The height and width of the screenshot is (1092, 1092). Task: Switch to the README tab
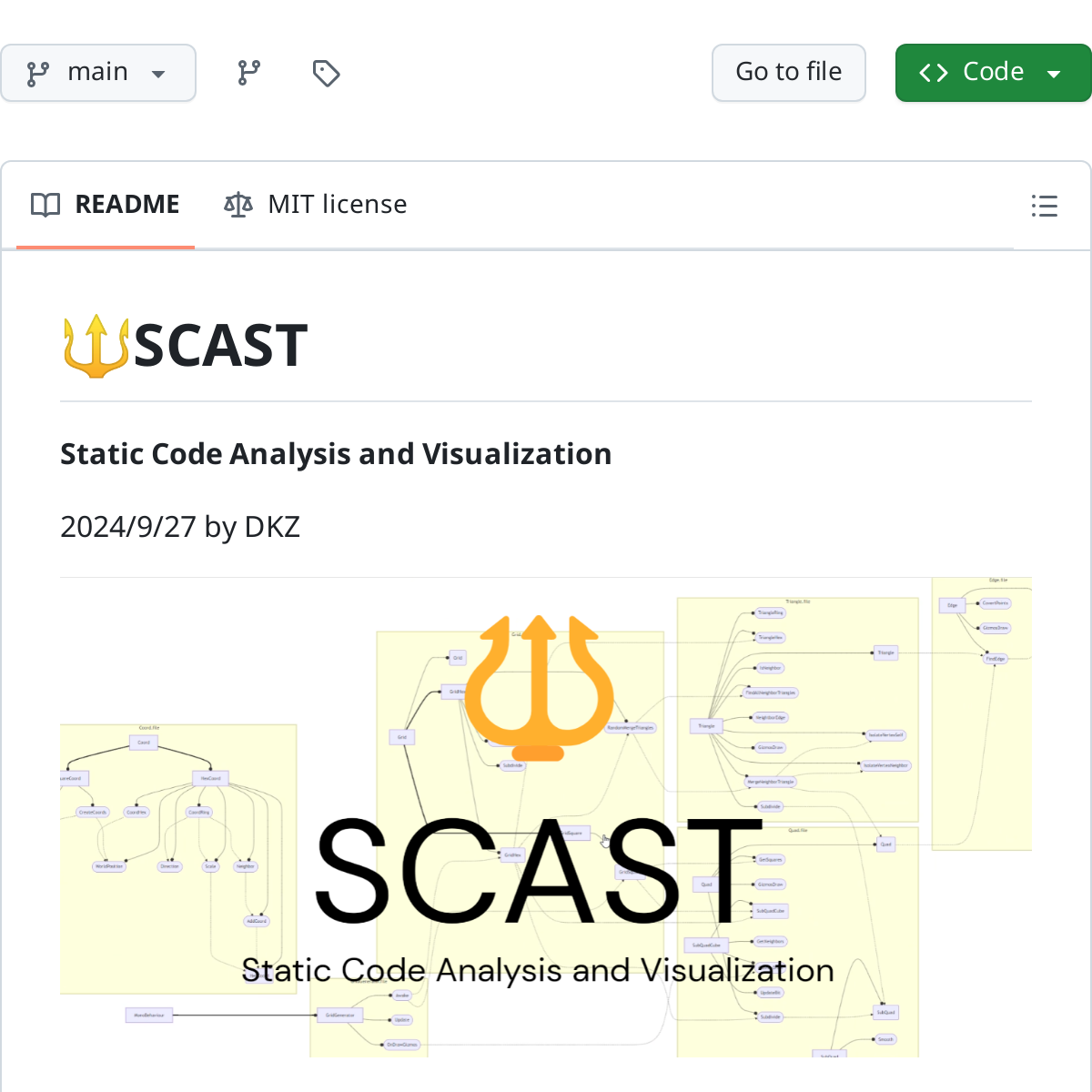point(126,205)
